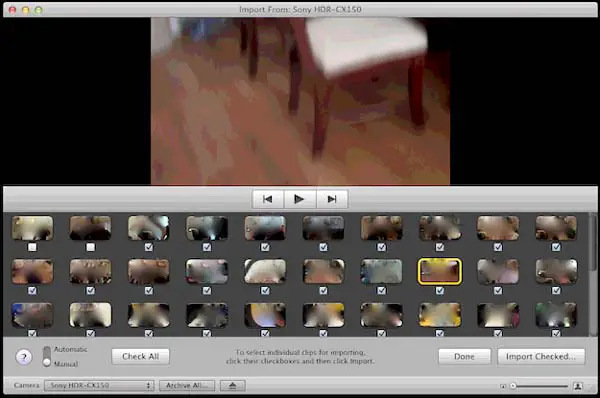
Task: Select the first clip thumbnail in row two
Action: click(33, 271)
